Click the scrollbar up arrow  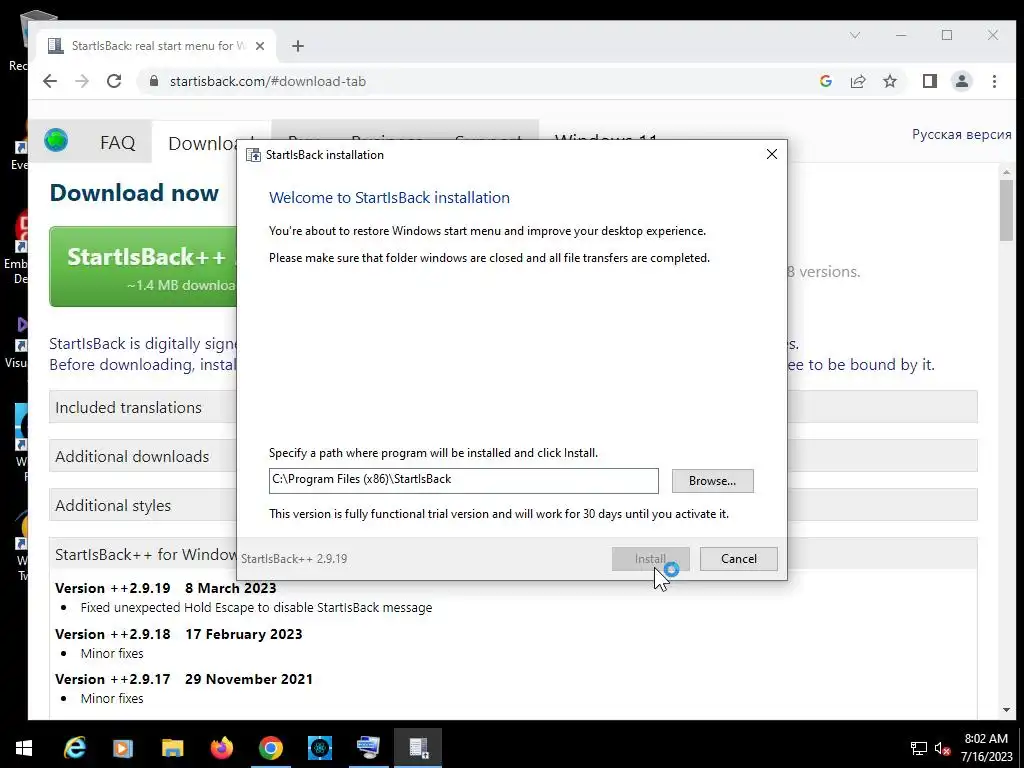click(x=1006, y=172)
